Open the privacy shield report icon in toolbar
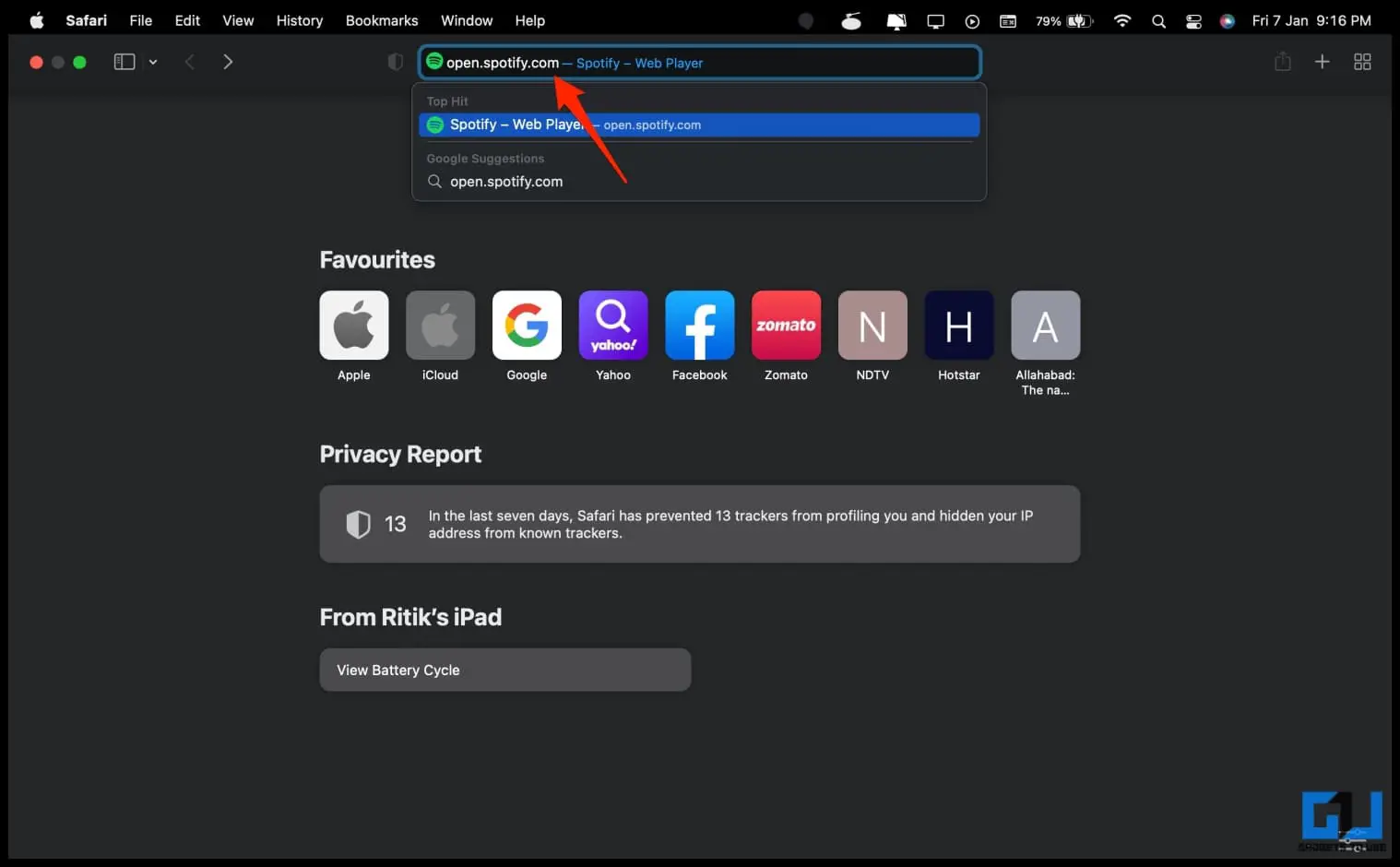The height and width of the screenshot is (867, 1400). pyautogui.click(x=396, y=62)
